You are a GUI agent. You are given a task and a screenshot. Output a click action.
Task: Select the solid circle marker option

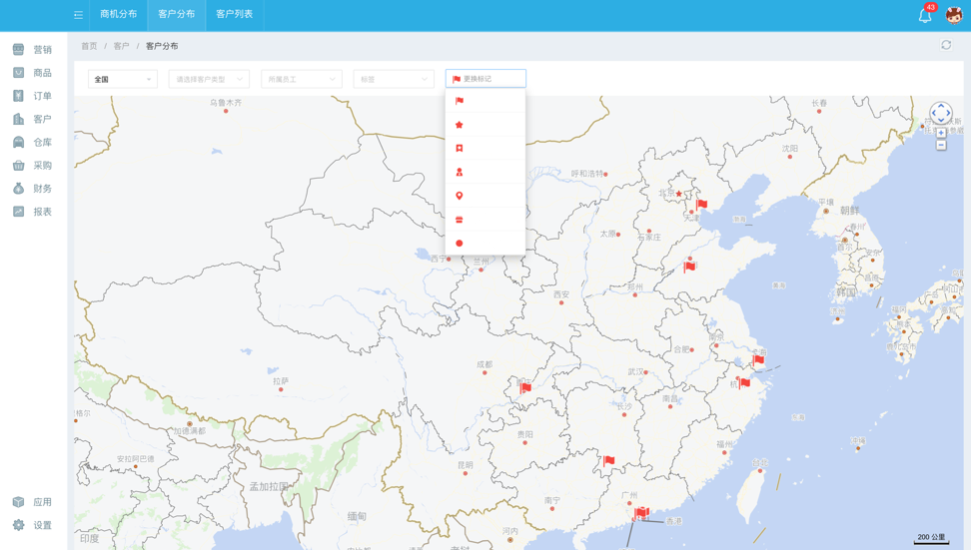[x=459, y=243]
